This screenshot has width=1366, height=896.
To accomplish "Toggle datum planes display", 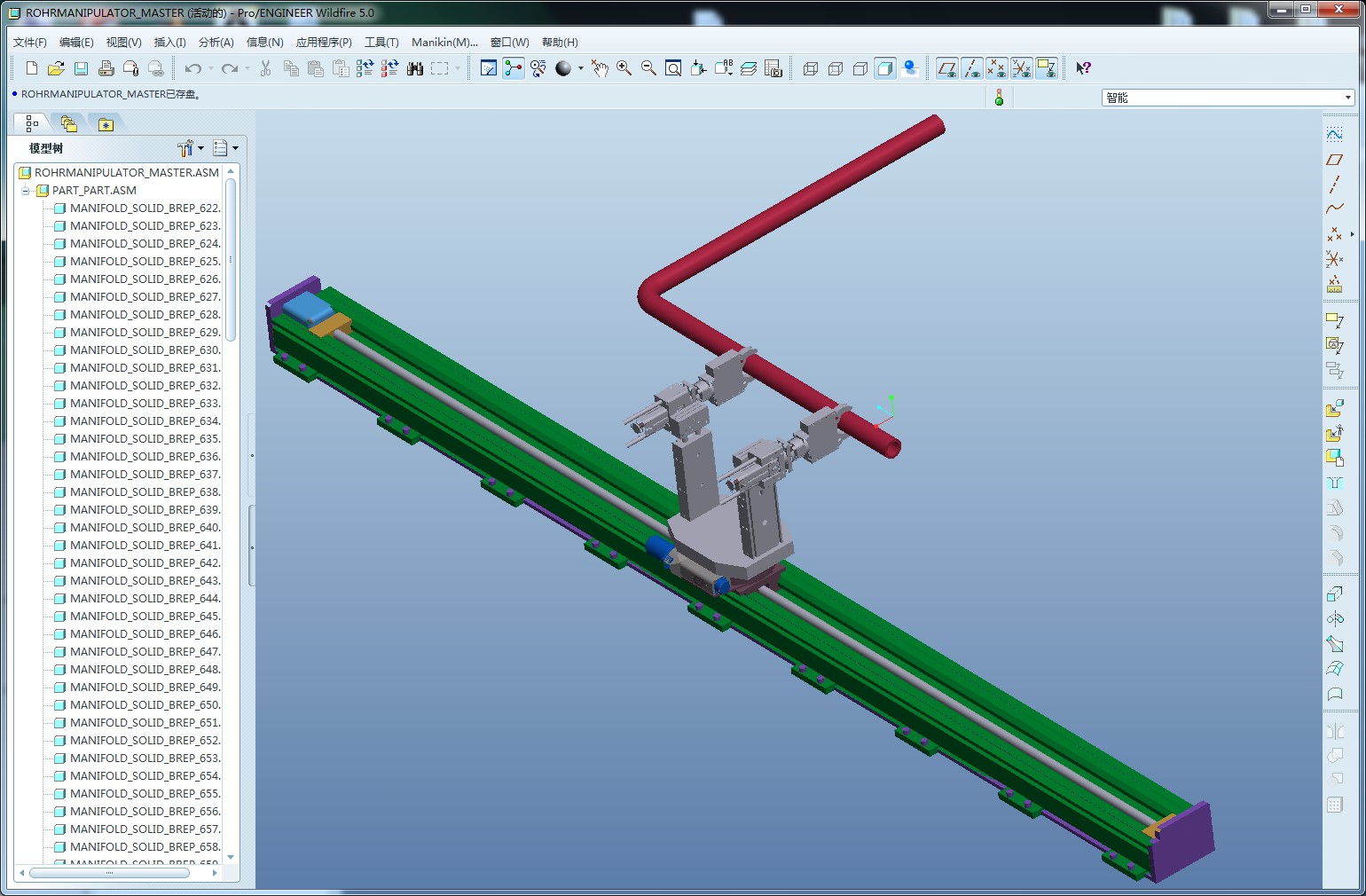I will coord(947,68).
